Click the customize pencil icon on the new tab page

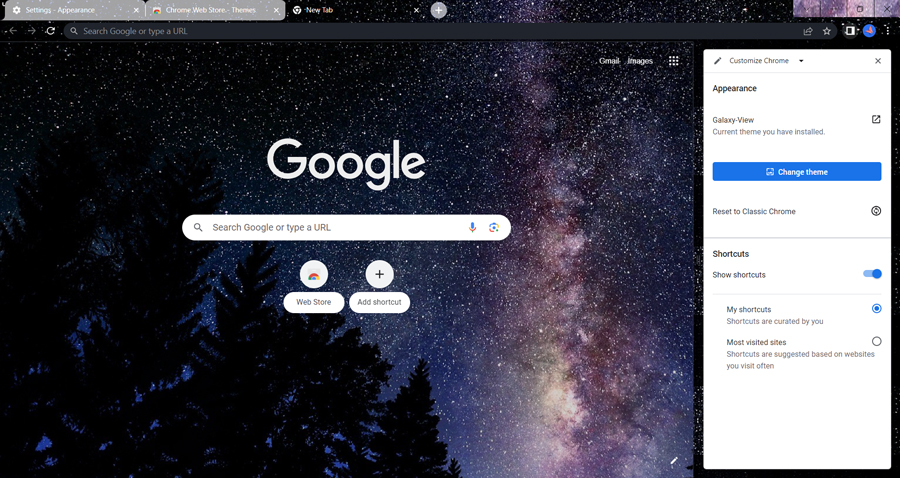tap(674, 461)
